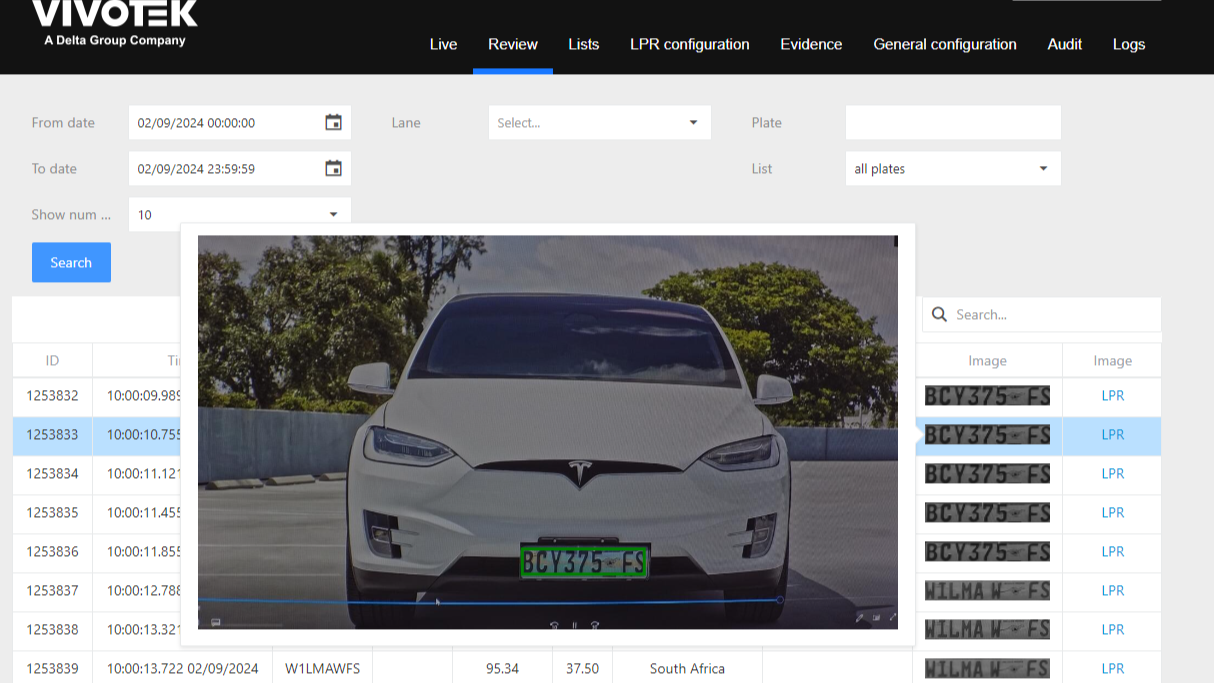Click the caption icon at image bottom-left

pos(215,622)
